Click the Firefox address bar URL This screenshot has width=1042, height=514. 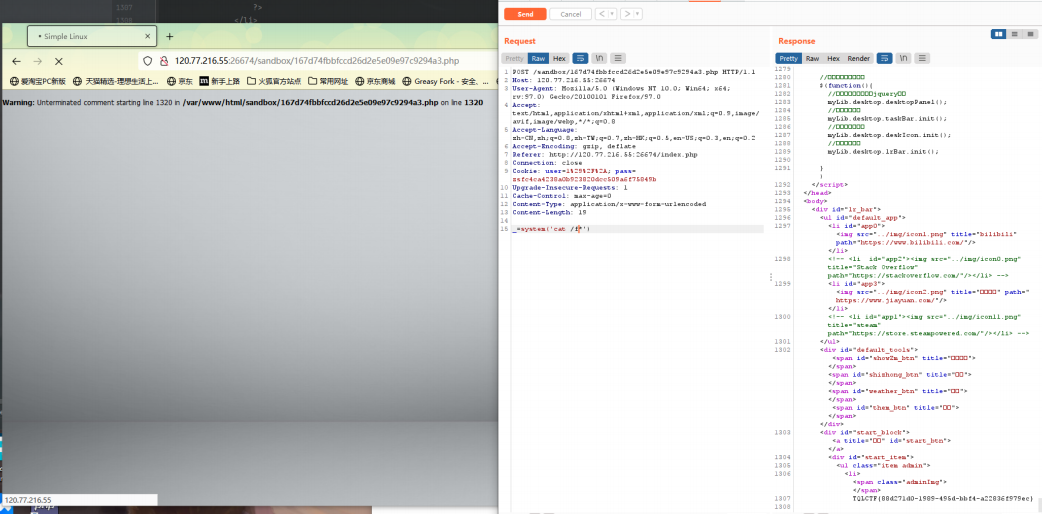coord(317,61)
